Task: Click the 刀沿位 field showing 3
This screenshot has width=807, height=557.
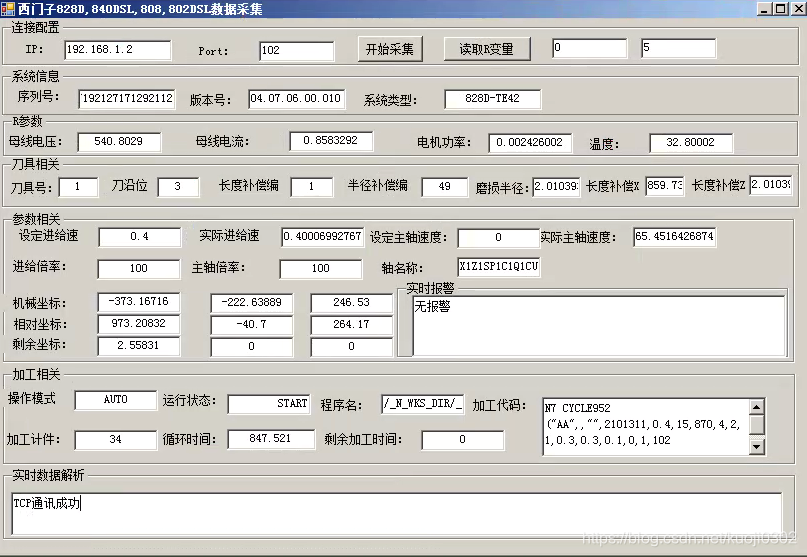Action: point(178,187)
